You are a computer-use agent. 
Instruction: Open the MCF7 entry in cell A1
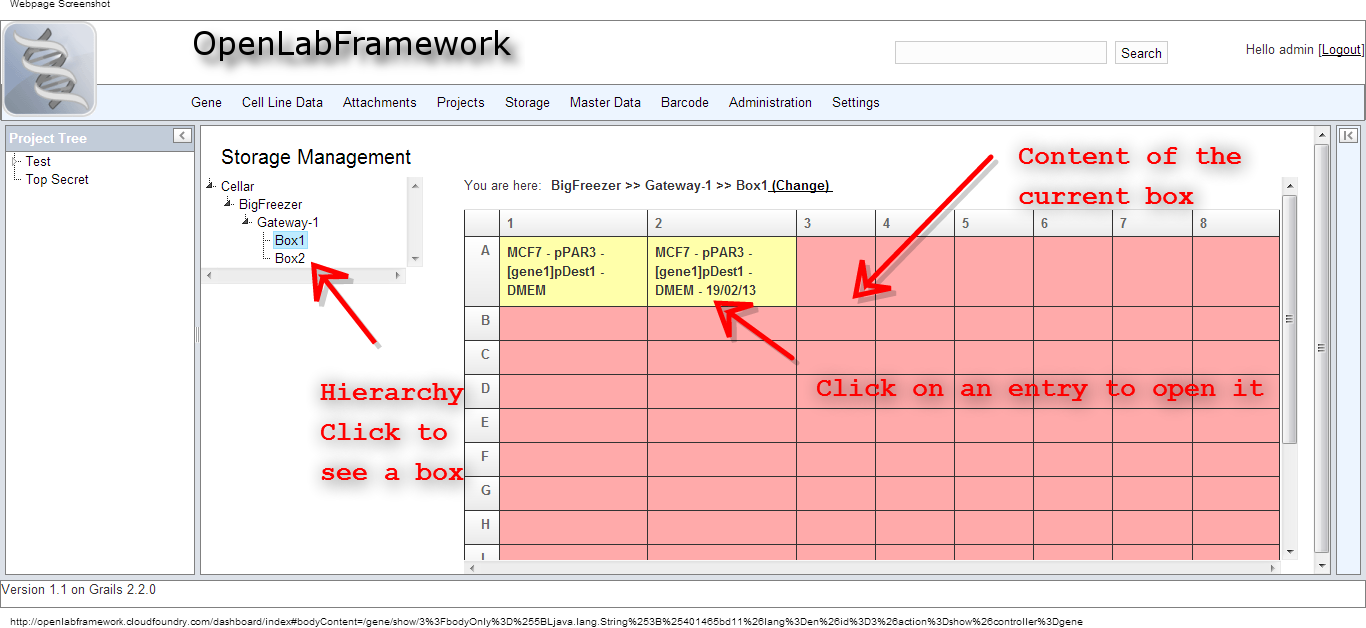(x=573, y=271)
